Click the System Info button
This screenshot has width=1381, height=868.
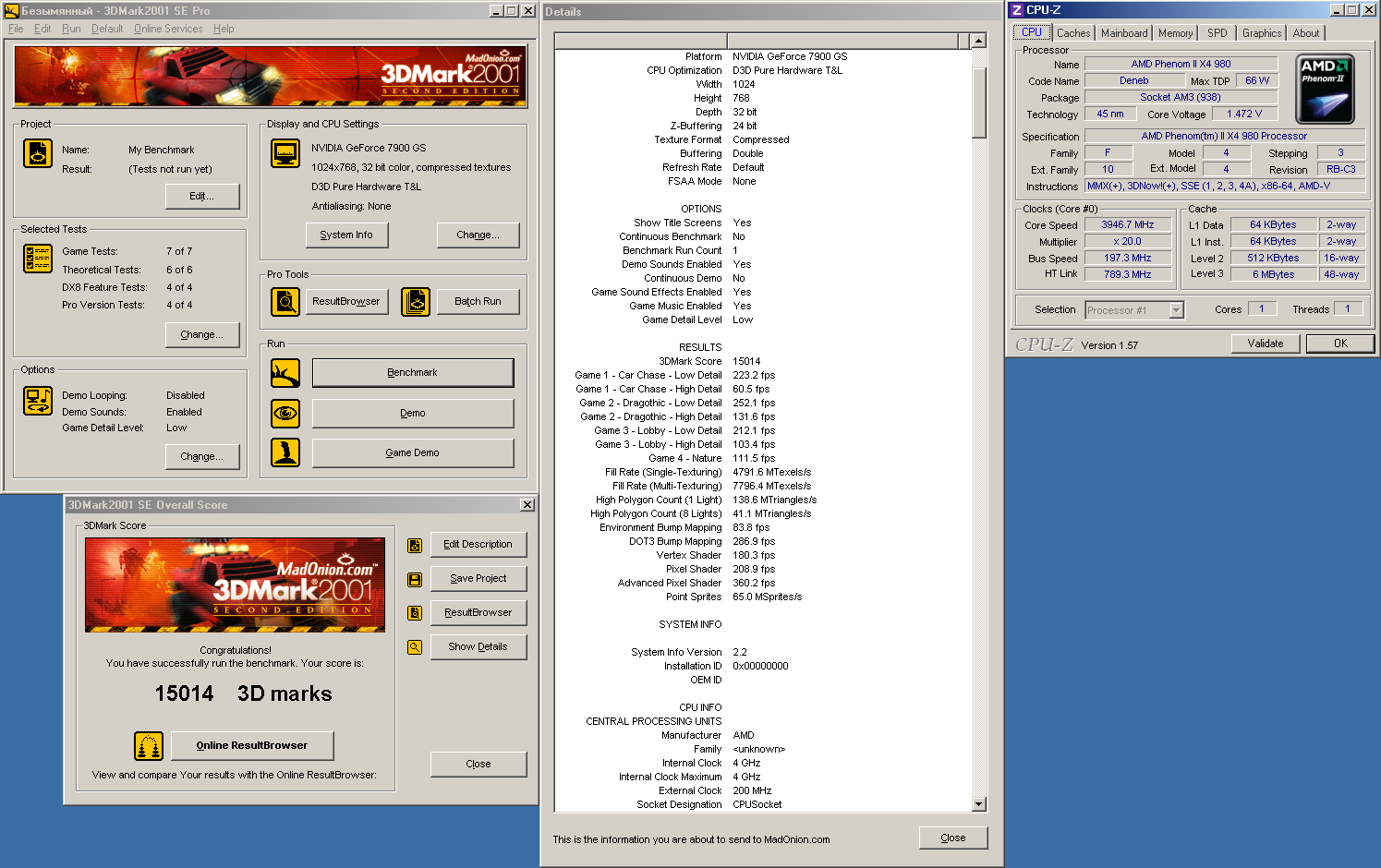[346, 235]
